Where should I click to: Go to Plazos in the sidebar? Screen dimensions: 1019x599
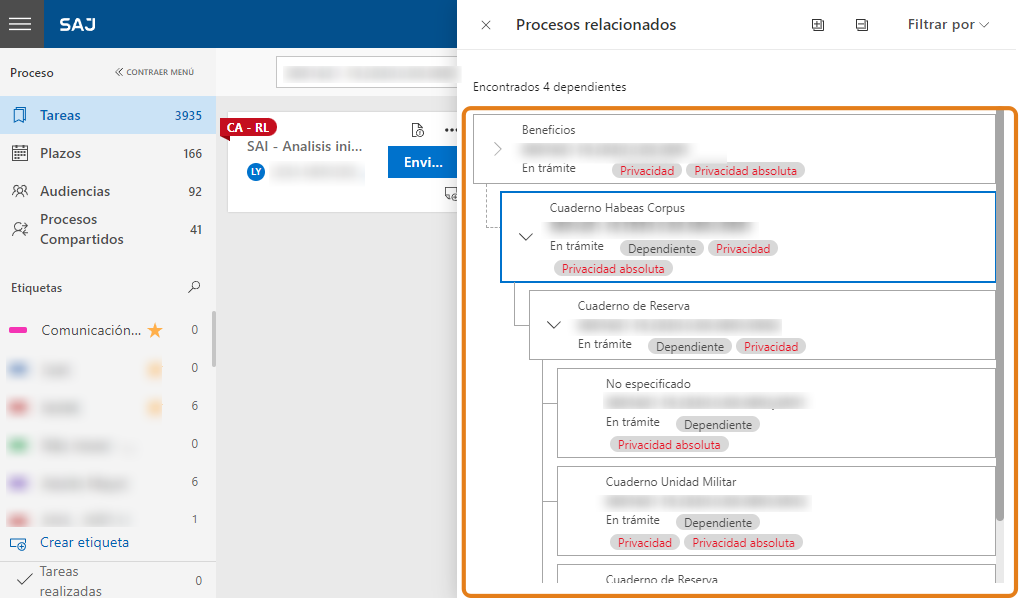coord(60,153)
